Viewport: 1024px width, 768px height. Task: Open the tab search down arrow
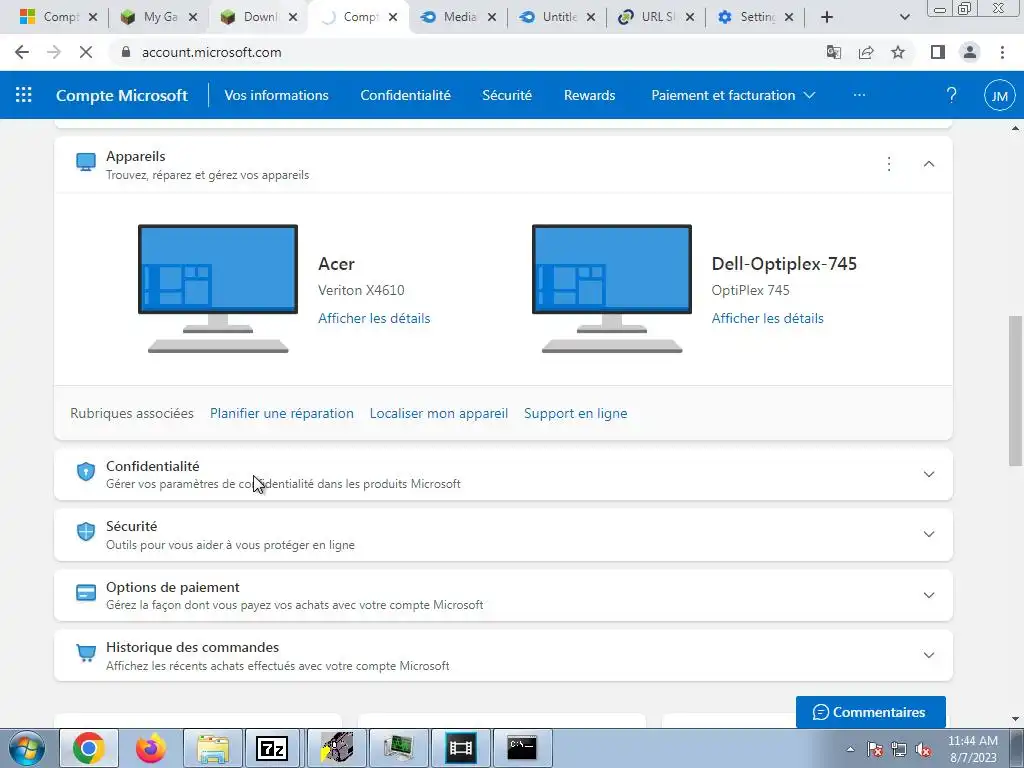pos(904,17)
